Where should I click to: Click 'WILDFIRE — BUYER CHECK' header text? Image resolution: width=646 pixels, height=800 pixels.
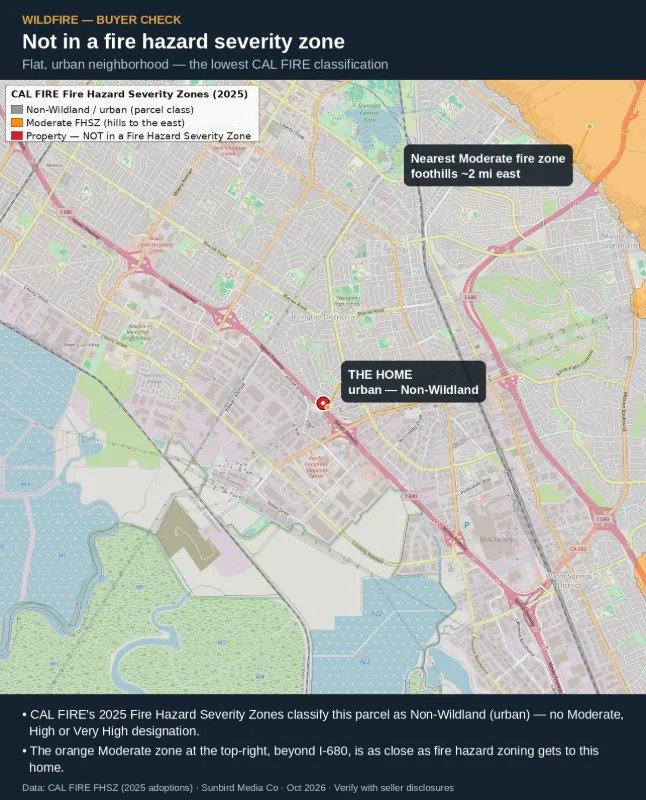tap(102, 20)
